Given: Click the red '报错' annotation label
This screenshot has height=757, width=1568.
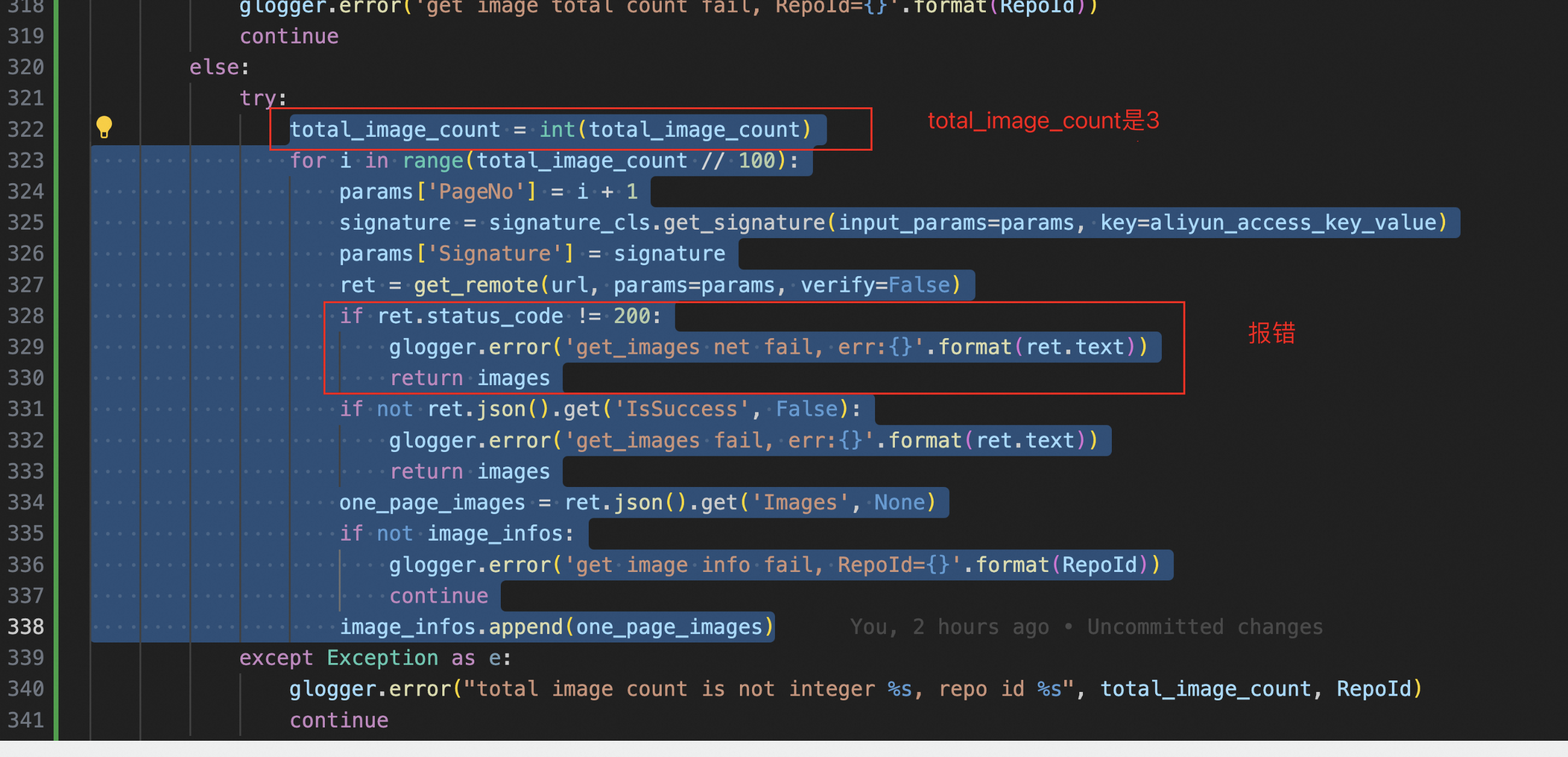Looking at the screenshot, I should (x=1271, y=333).
